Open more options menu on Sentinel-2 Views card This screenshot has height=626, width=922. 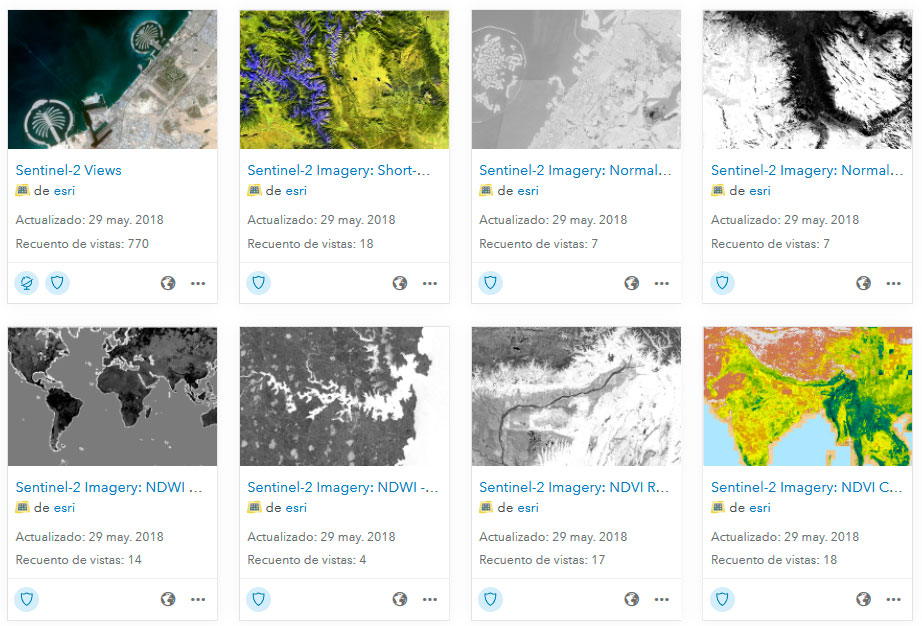pos(198,283)
